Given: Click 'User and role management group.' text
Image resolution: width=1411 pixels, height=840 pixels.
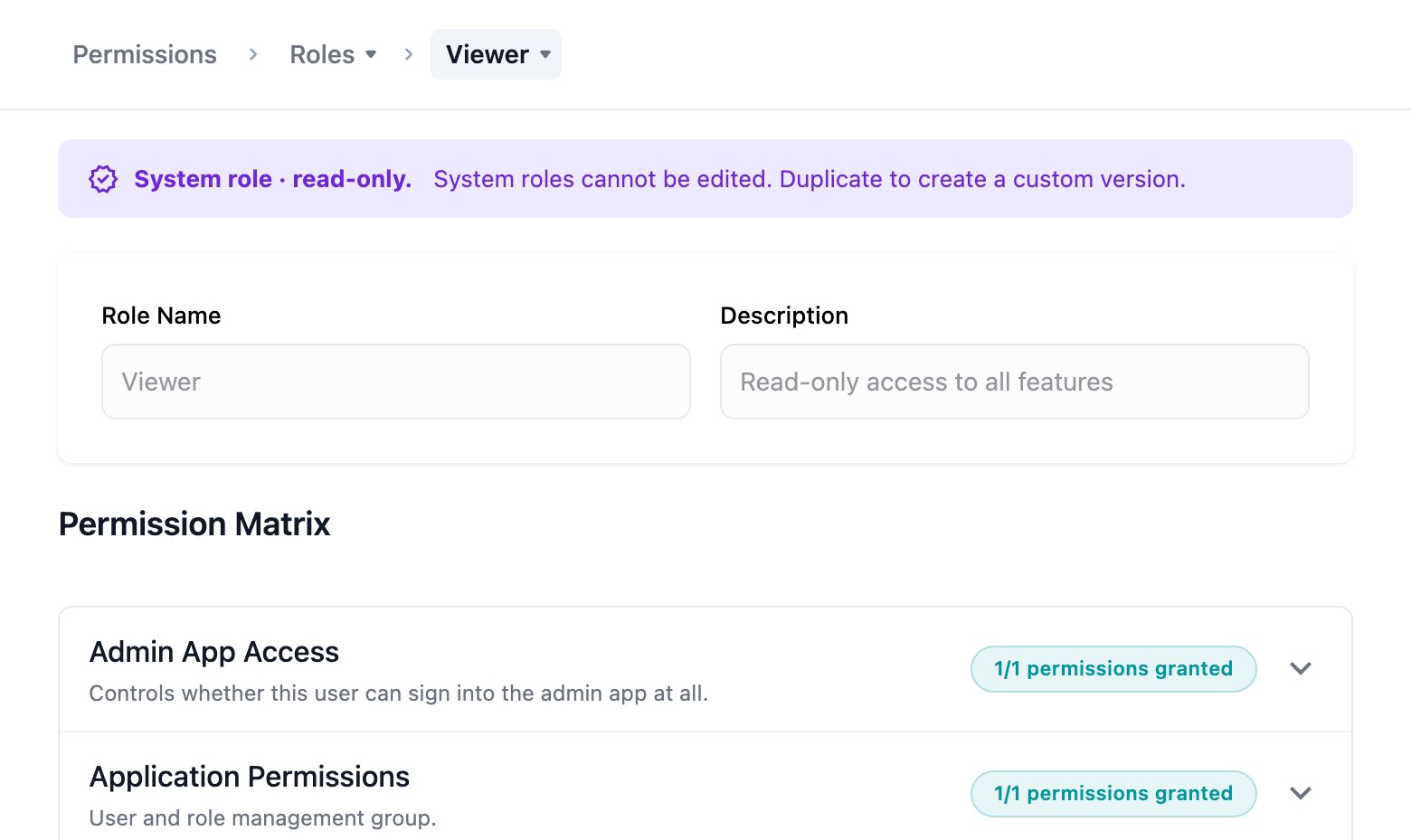Looking at the screenshot, I should (263, 818).
